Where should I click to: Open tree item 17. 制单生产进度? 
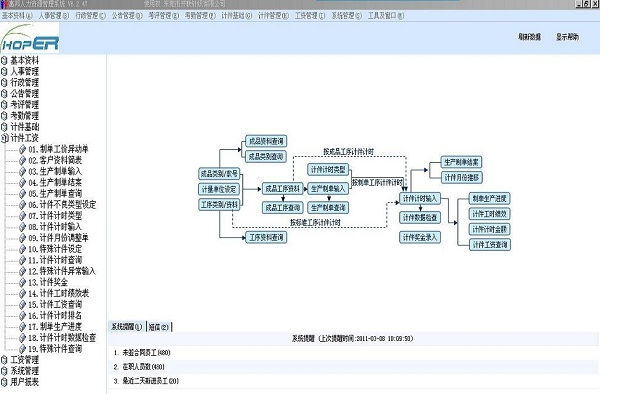pyautogui.click(x=55, y=327)
